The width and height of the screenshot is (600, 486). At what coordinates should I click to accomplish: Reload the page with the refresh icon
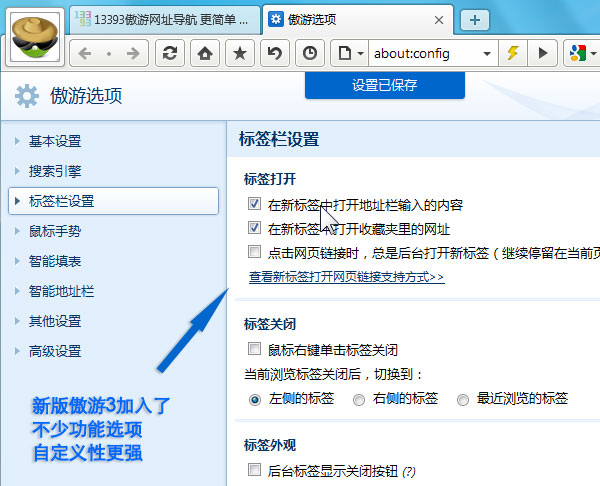pos(170,53)
